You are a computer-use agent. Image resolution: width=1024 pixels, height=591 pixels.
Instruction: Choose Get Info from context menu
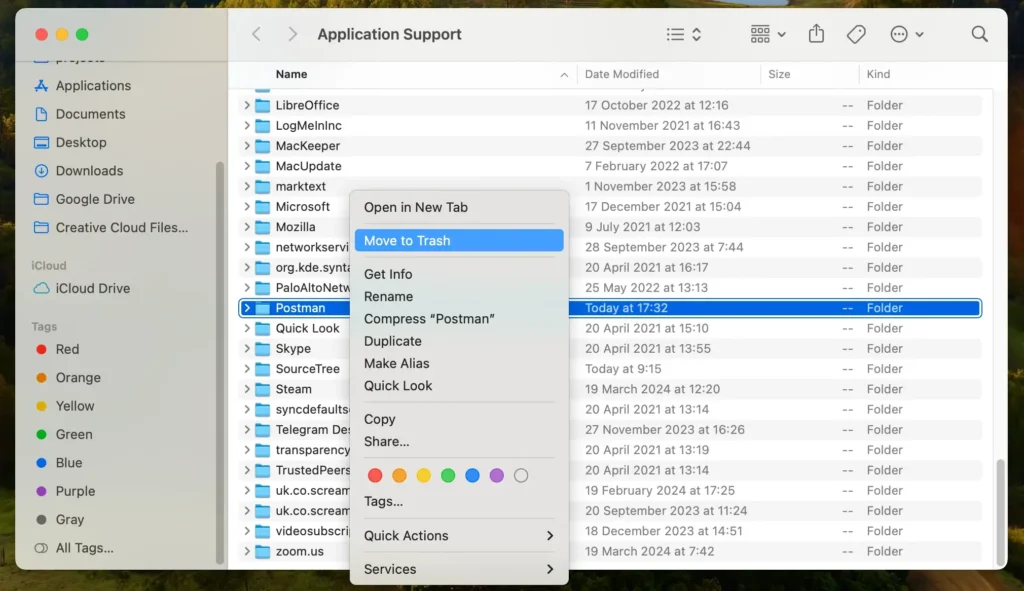[x=459, y=274]
